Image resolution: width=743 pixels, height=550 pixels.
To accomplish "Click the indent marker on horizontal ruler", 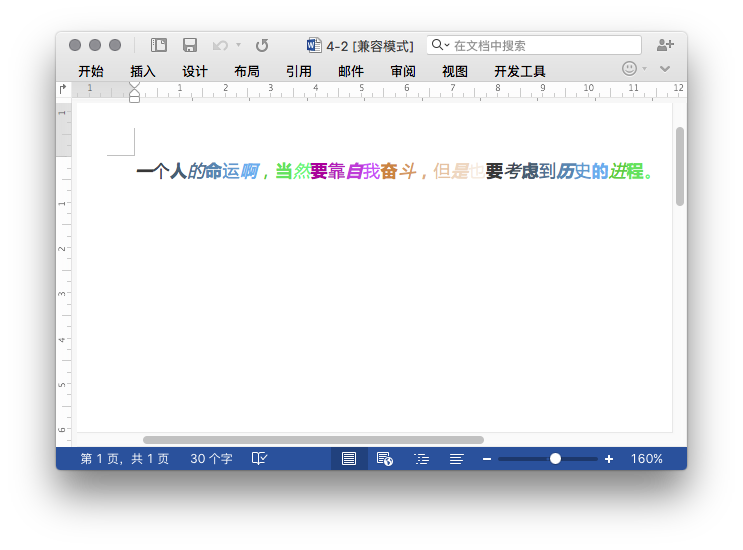I will (135, 92).
